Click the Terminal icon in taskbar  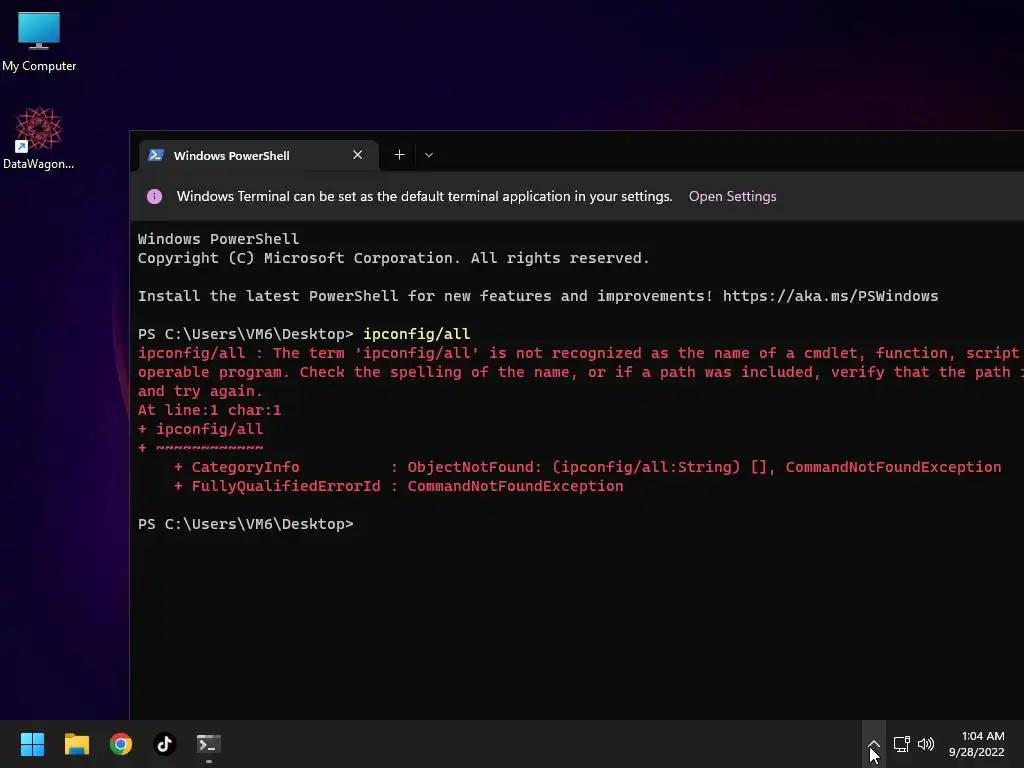(209, 744)
